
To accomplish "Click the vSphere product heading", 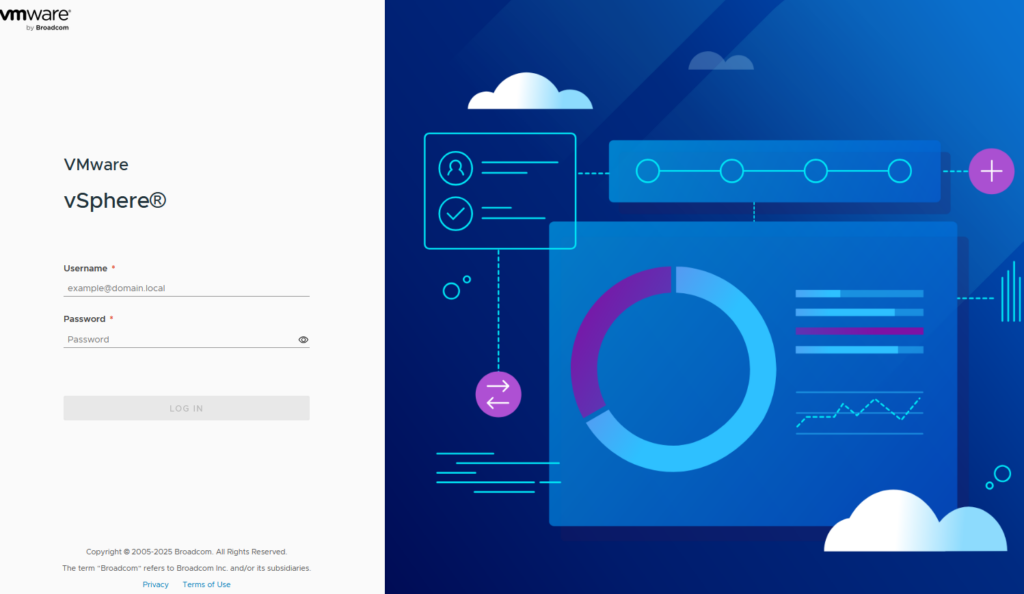I will point(115,200).
